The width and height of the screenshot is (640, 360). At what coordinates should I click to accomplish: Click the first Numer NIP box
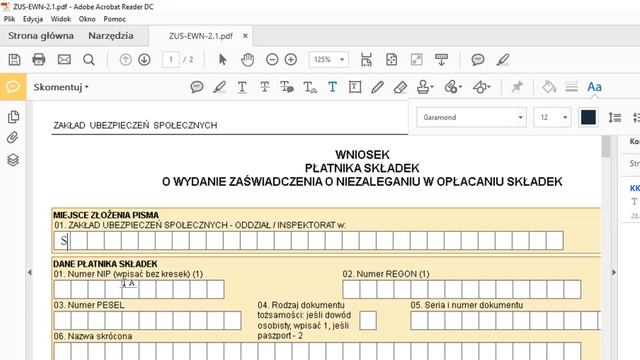coord(62,289)
